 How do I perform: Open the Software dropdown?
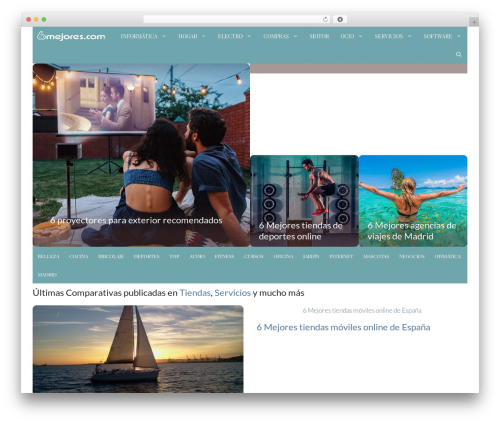pyautogui.click(x=442, y=36)
